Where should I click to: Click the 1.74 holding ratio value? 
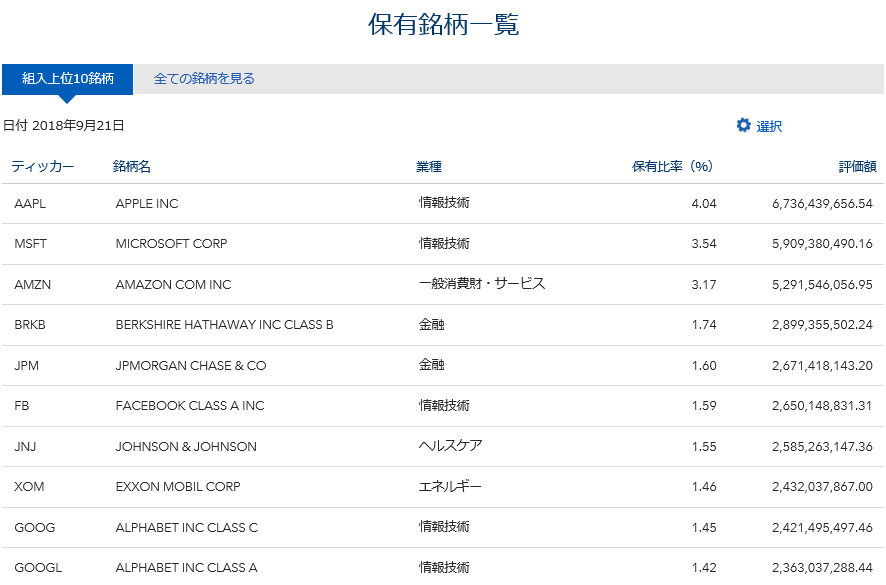click(x=704, y=324)
